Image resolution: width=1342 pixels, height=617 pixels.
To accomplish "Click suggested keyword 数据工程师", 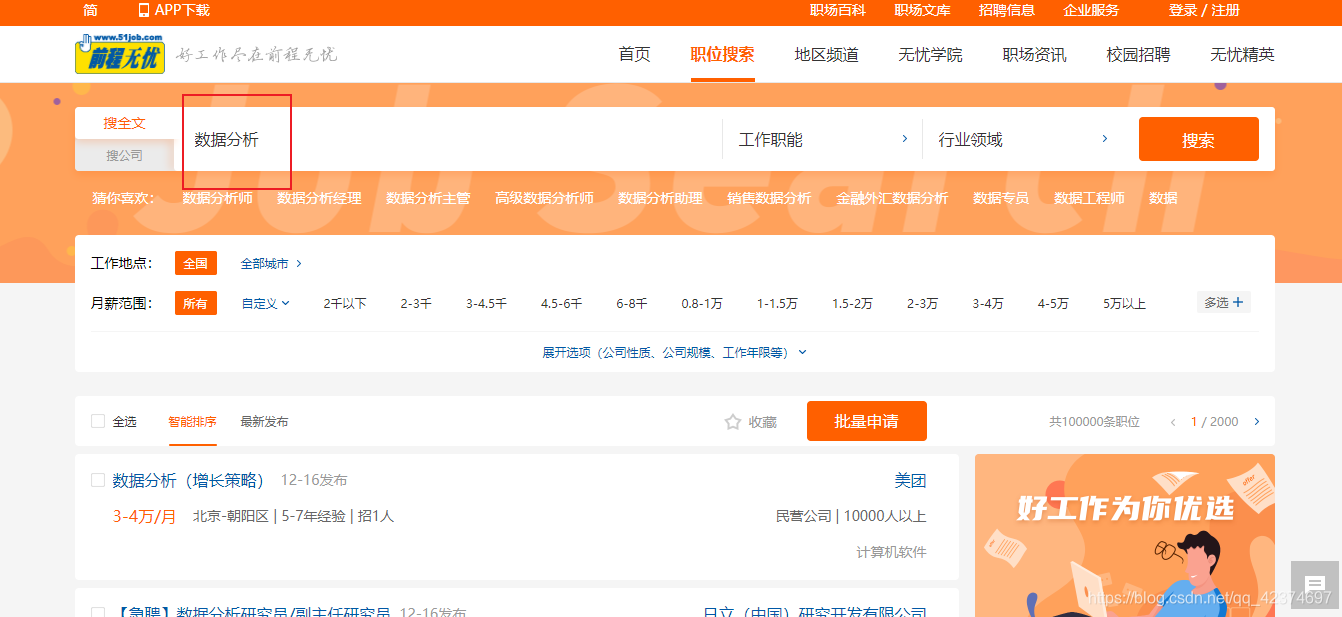I will pyautogui.click(x=1089, y=198).
